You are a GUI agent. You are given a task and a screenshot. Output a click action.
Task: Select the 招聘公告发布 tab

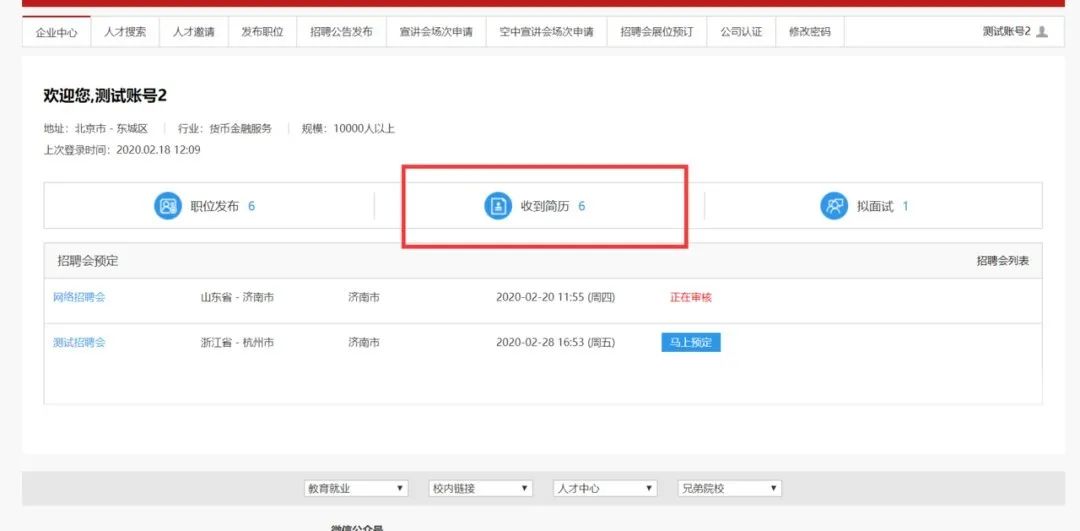tap(341, 32)
